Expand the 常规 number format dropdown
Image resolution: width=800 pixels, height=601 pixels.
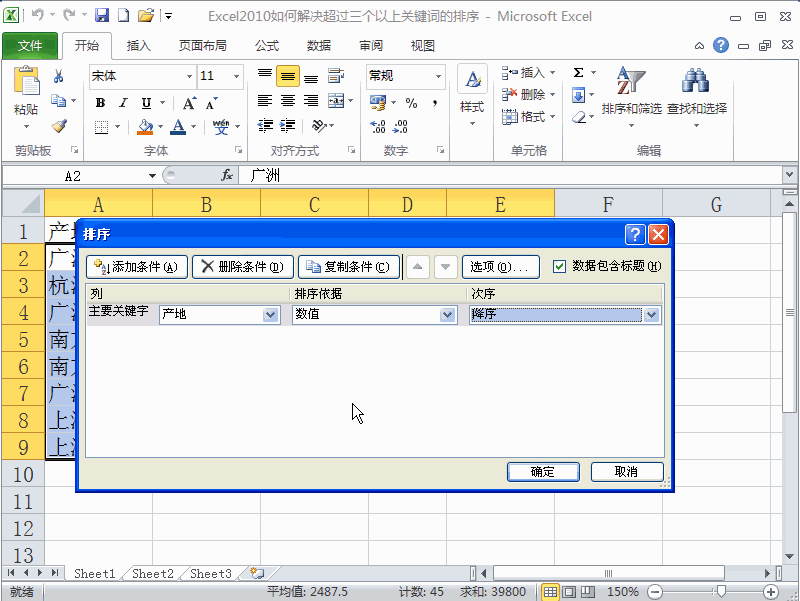click(438, 77)
